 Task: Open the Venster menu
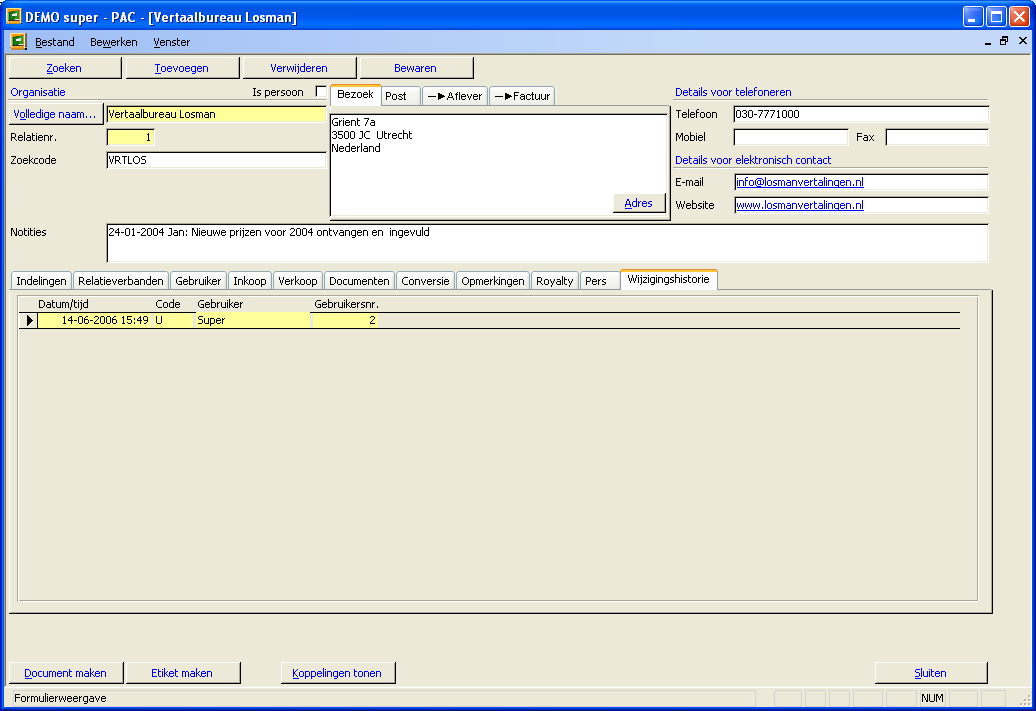pyautogui.click(x=171, y=42)
